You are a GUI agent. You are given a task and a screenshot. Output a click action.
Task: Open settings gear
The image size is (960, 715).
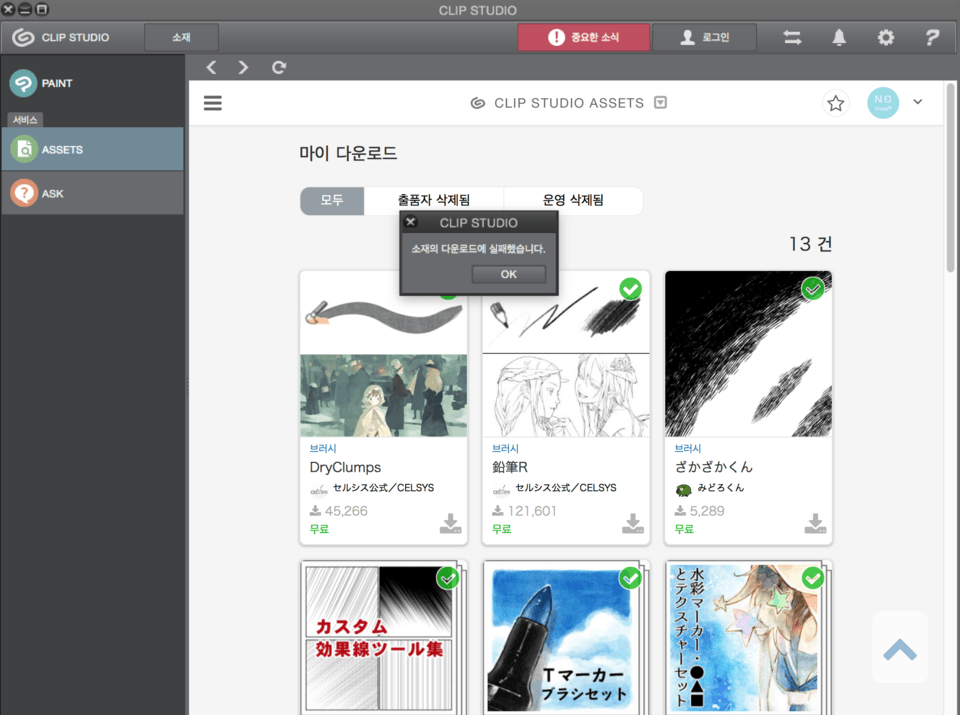pos(885,37)
